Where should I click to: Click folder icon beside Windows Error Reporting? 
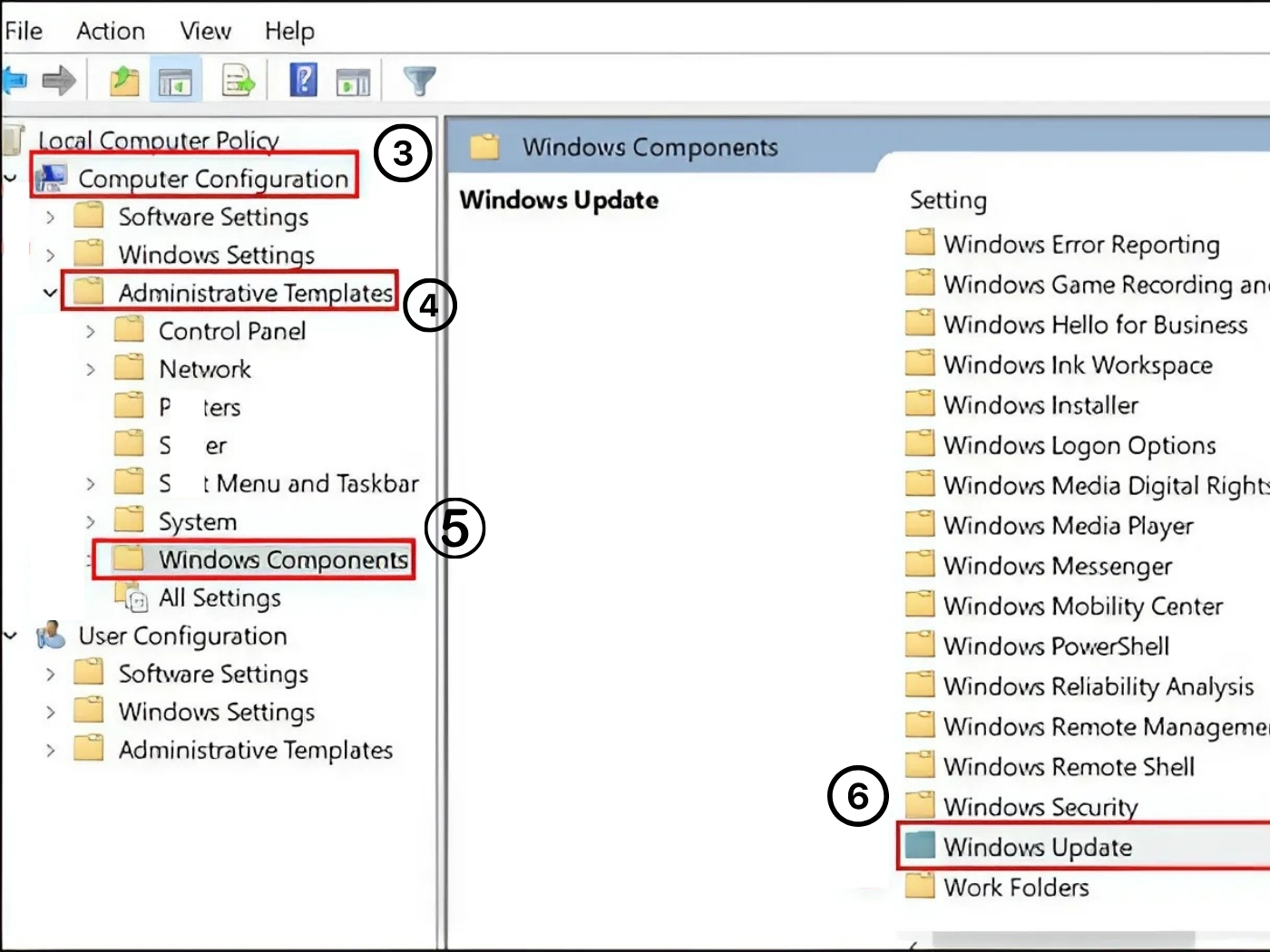[x=920, y=243]
